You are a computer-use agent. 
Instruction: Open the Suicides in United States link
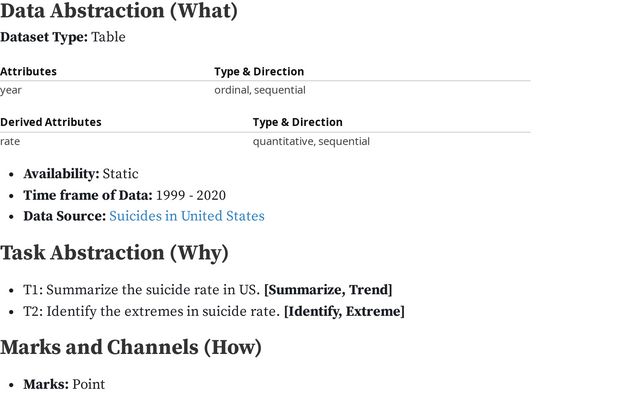187,216
